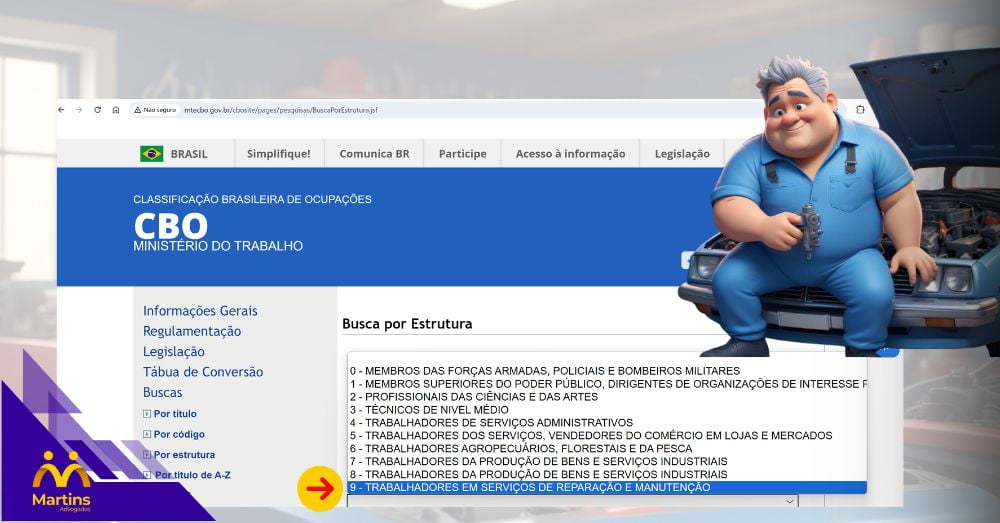Open the Legislação tab in top bar
This screenshot has height=523, width=1000.
click(x=682, y=154)
